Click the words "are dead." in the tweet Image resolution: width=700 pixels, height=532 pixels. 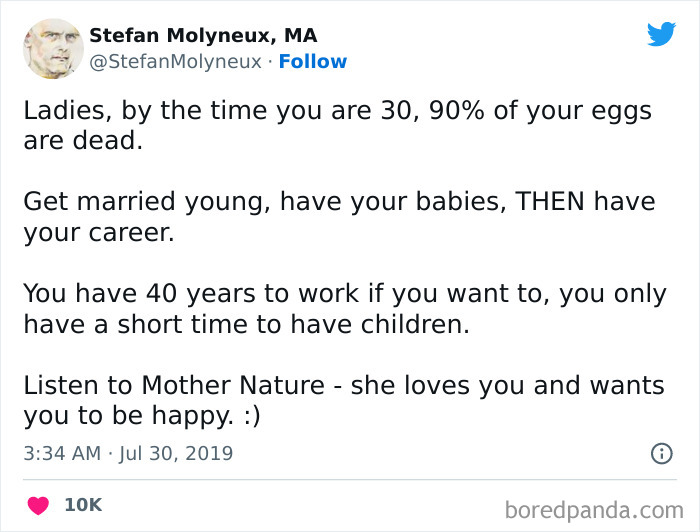(83, 139)
